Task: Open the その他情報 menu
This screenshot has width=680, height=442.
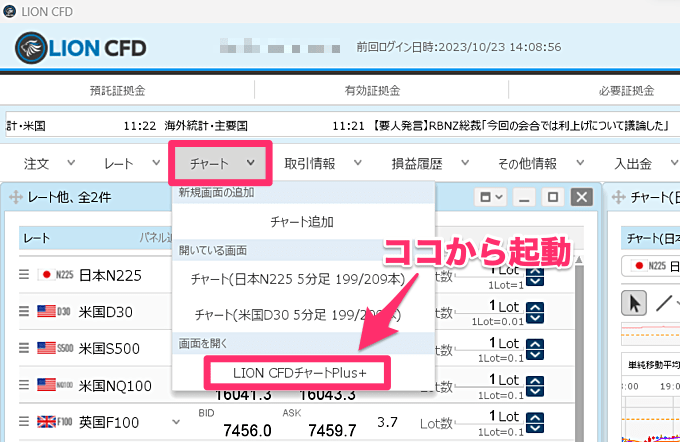Action: point(541,164)
